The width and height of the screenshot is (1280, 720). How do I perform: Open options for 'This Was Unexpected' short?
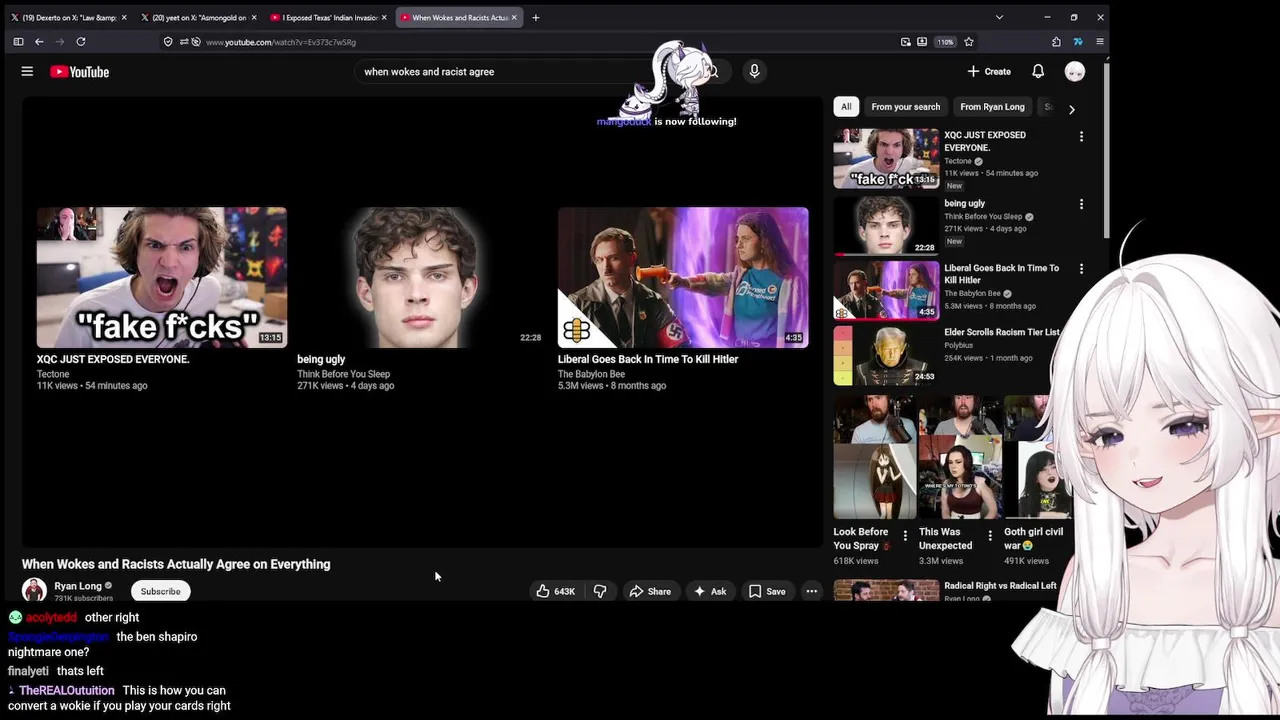click(990, 537)
